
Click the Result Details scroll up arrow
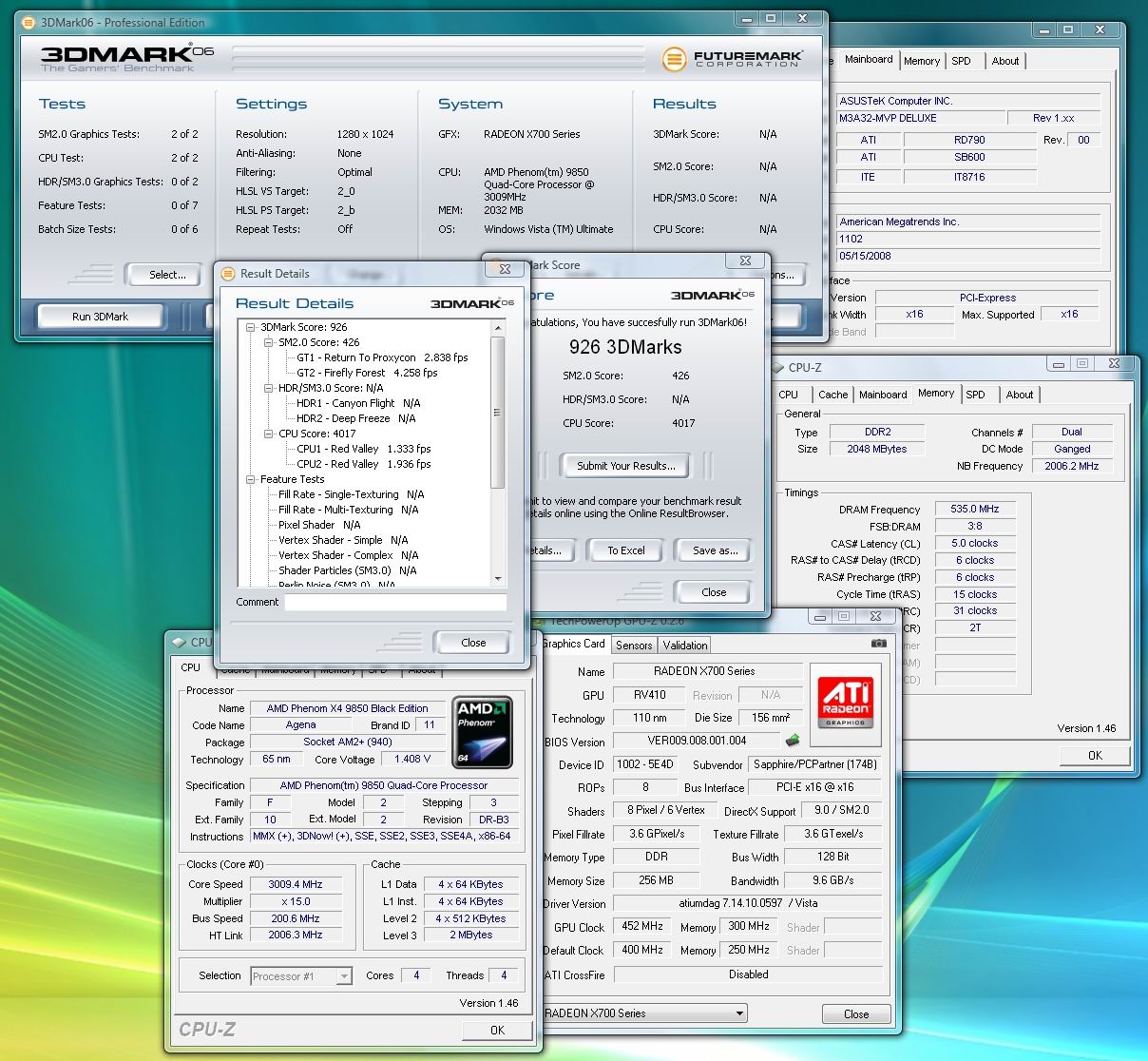[x=497, y=328]
